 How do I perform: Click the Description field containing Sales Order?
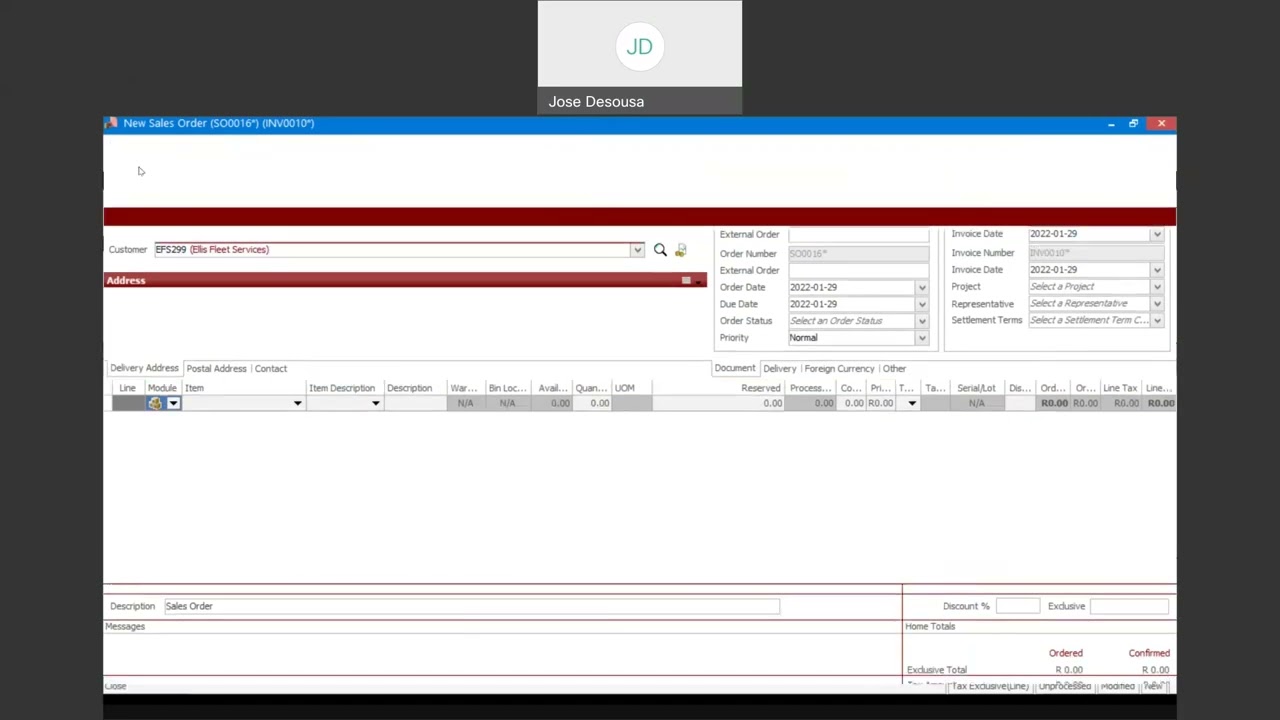471,606
